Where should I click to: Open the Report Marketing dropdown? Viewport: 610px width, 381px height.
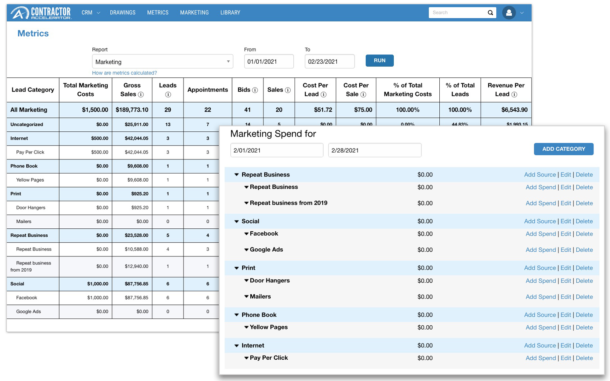click(x=163, y=61)
